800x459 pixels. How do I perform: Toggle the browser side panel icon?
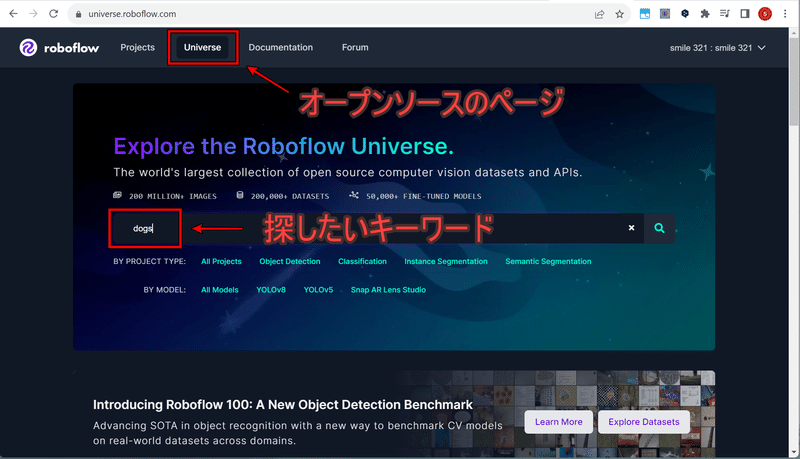pyautogui.click(x=744, y=14)
